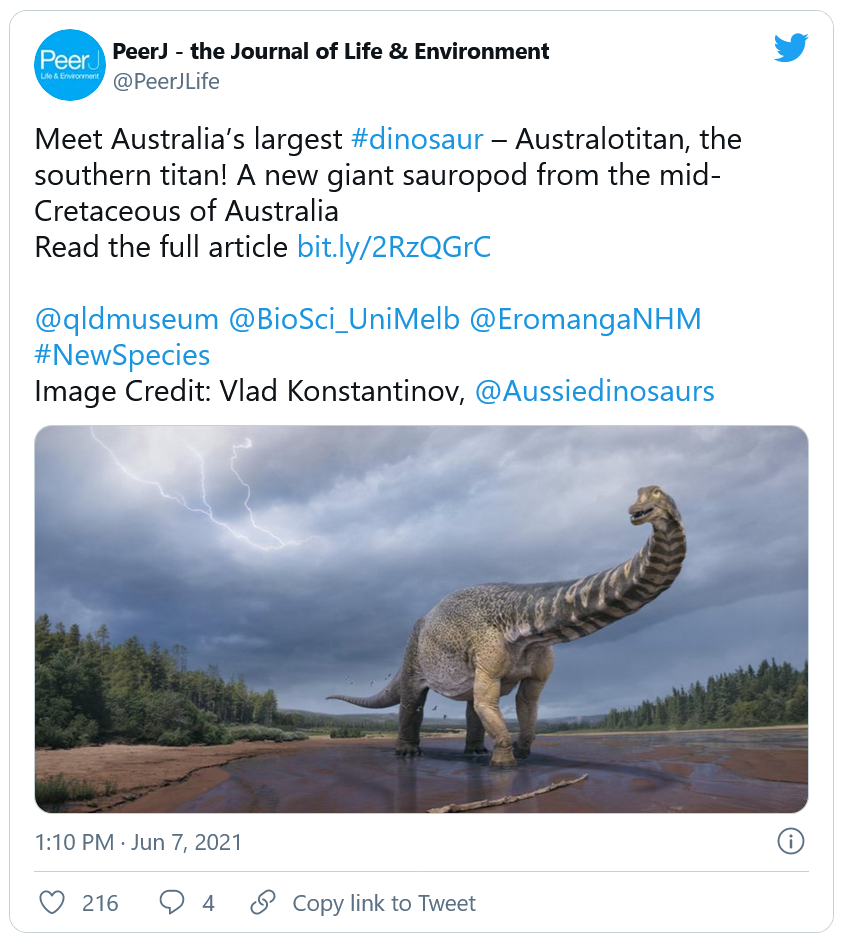Follow the bit.ly/2RzQGrC article link

394,247
